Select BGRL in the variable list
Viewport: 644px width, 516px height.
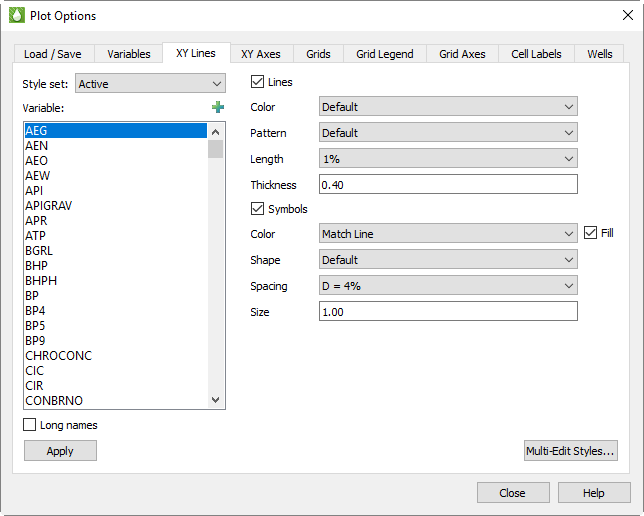click(x=116, y=251)
